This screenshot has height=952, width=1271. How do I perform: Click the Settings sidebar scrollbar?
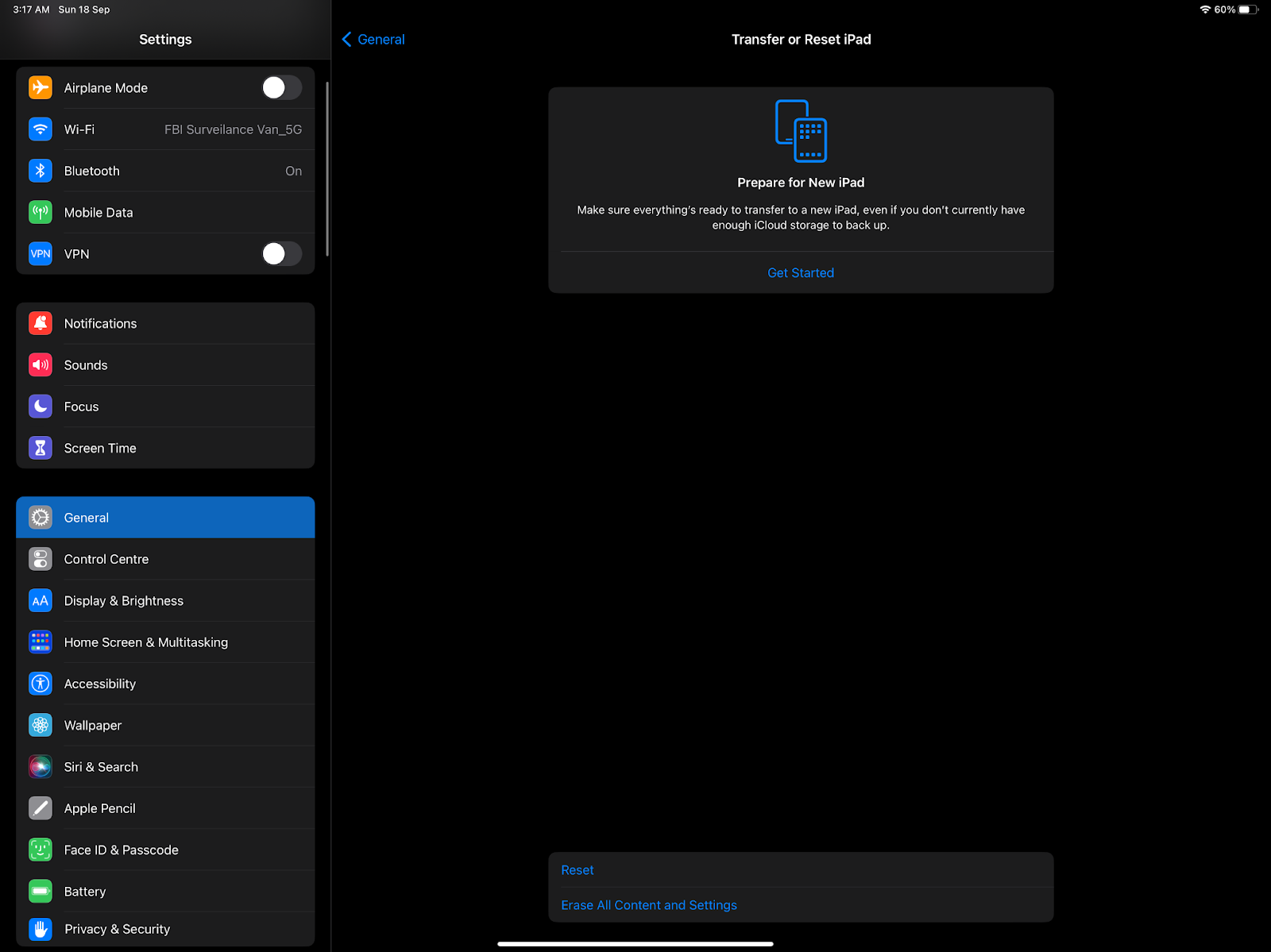coord(327,168)
